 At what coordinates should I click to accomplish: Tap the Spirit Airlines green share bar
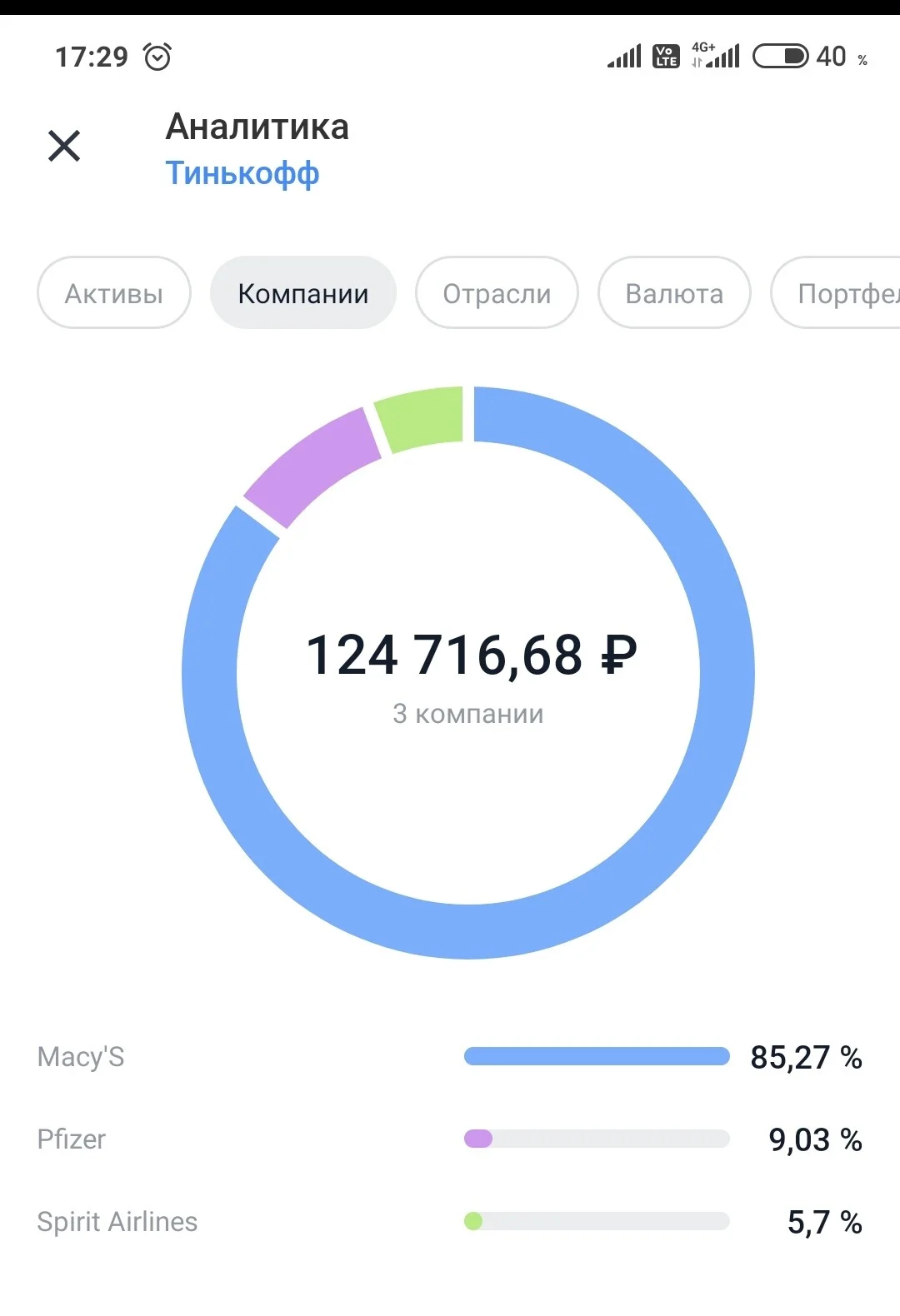click(x=473, y=1221)
